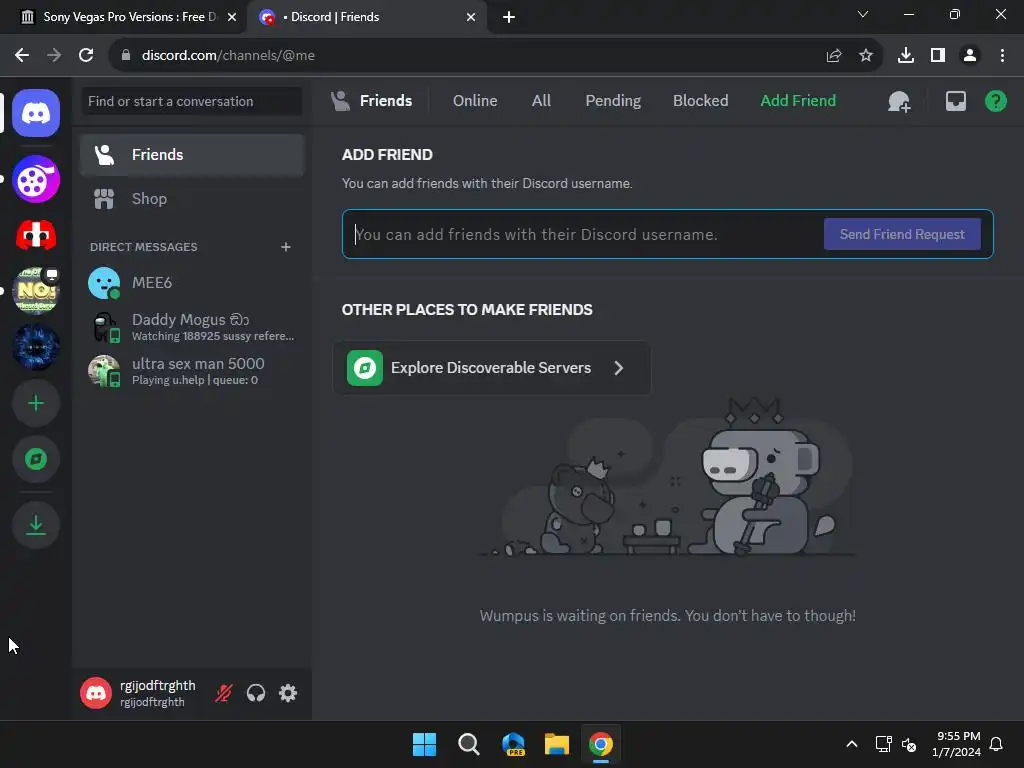
Task: Open MEE6 direct message
Action: click(192, 283)
